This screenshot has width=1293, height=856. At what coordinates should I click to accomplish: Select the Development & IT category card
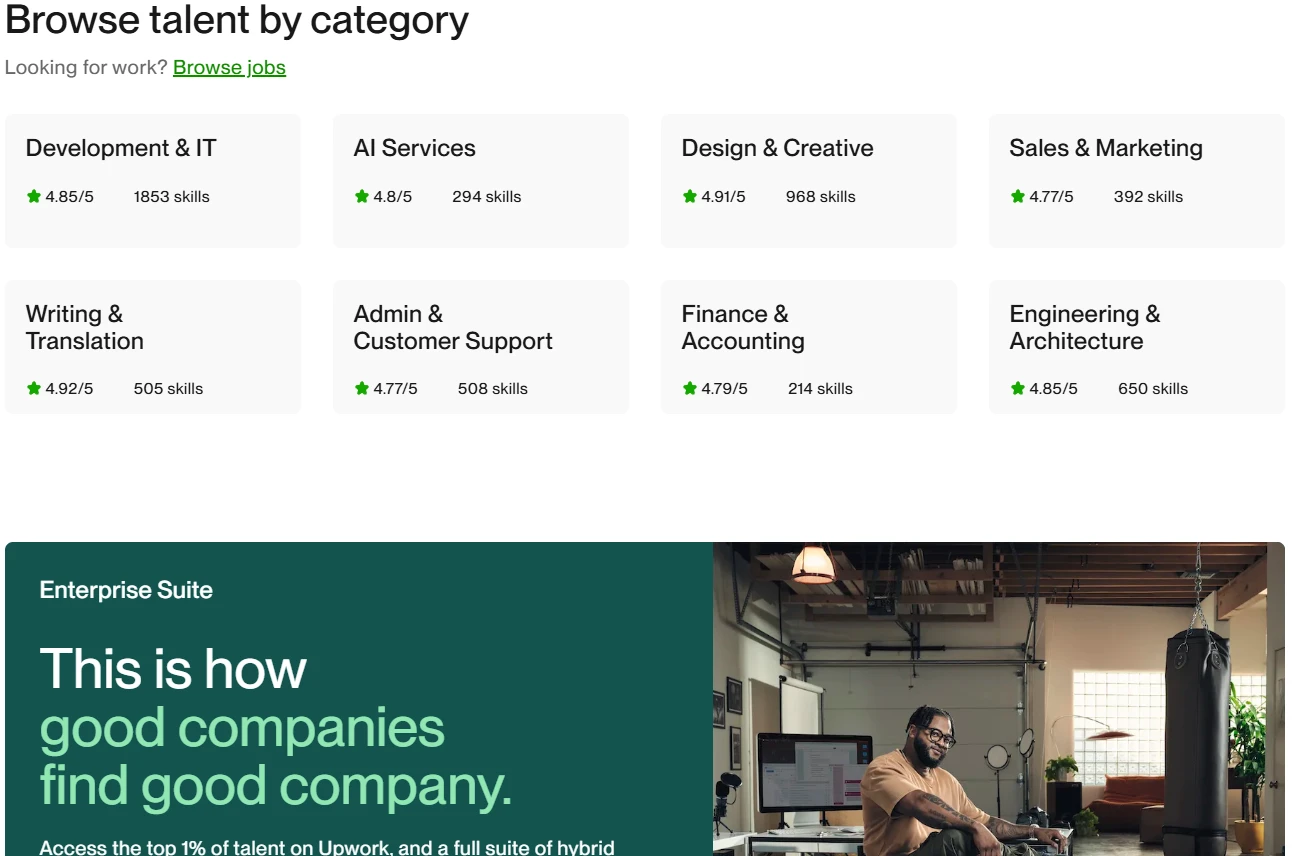tap(152, 180)
